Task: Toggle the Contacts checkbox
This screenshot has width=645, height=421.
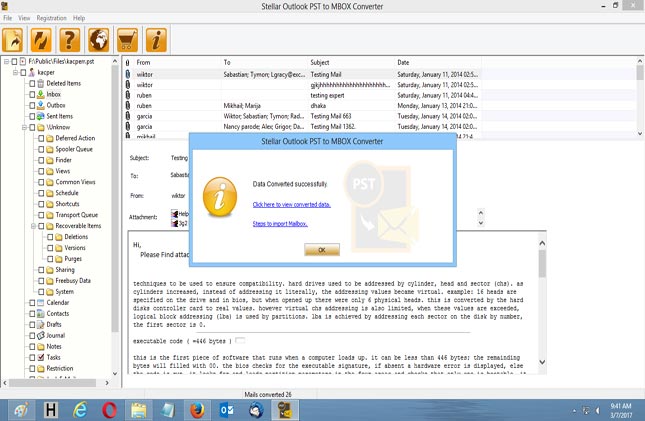Action: click(x=32, y=314)
